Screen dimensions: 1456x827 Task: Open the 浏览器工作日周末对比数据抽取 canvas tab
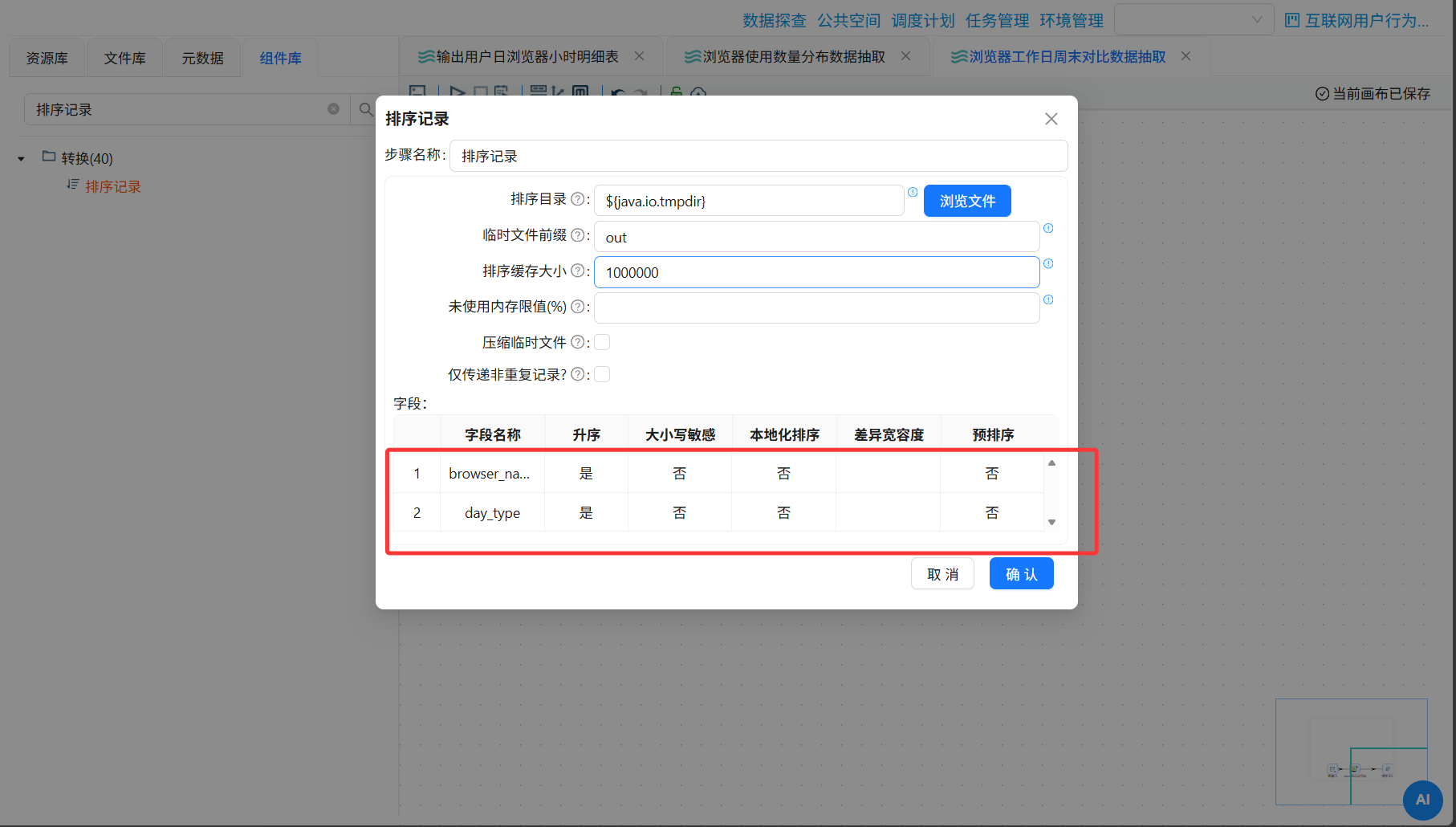[1068, 57]
